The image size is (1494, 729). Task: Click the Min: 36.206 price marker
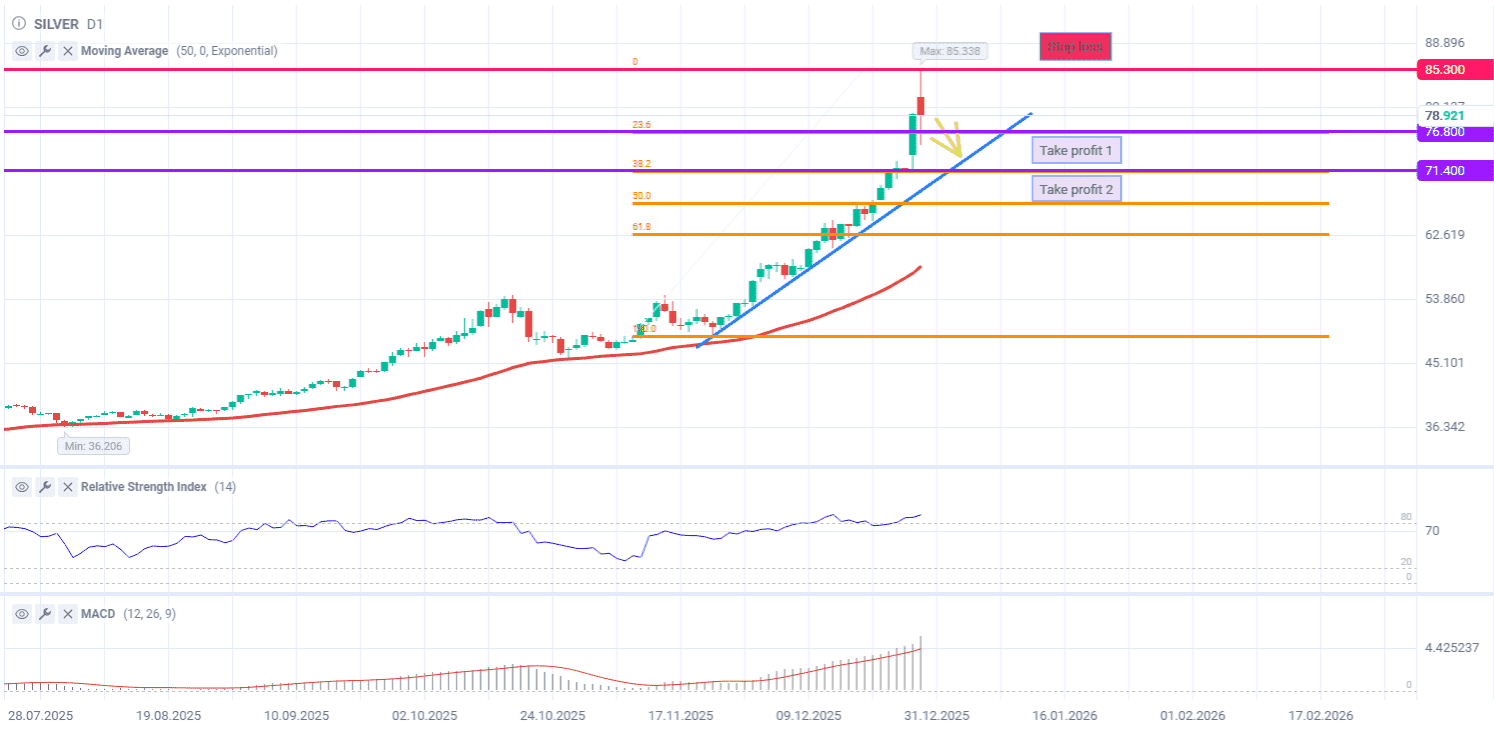pyautogui.click(x=92, y=446)
